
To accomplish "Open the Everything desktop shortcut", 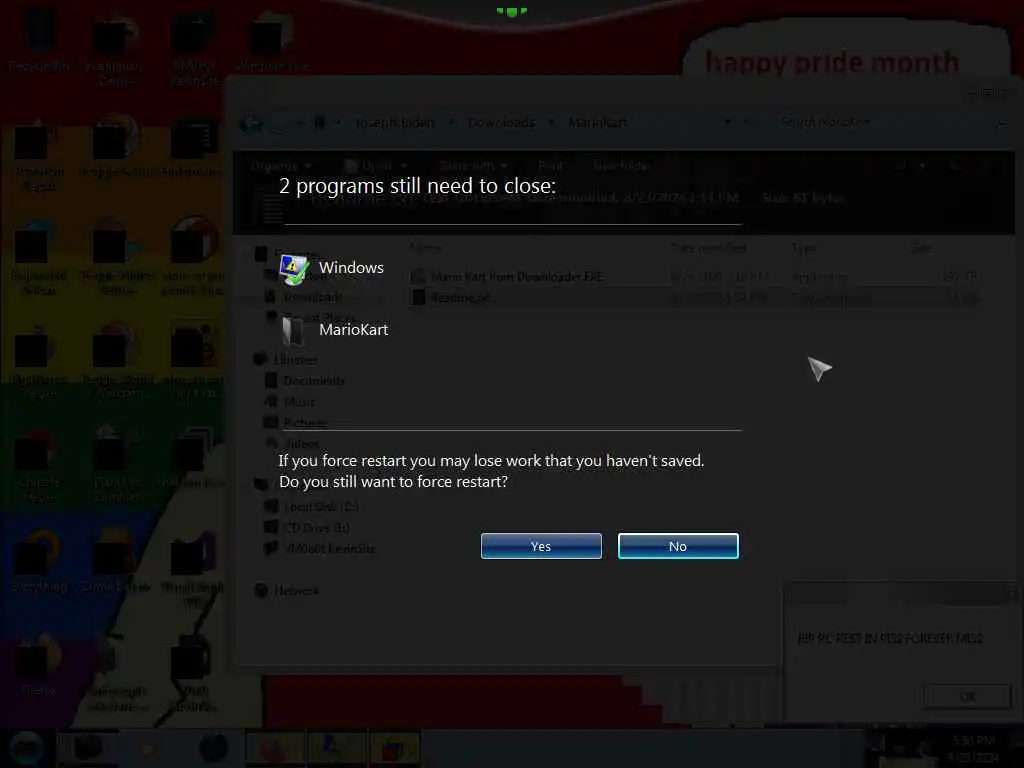I will [39, 563].
